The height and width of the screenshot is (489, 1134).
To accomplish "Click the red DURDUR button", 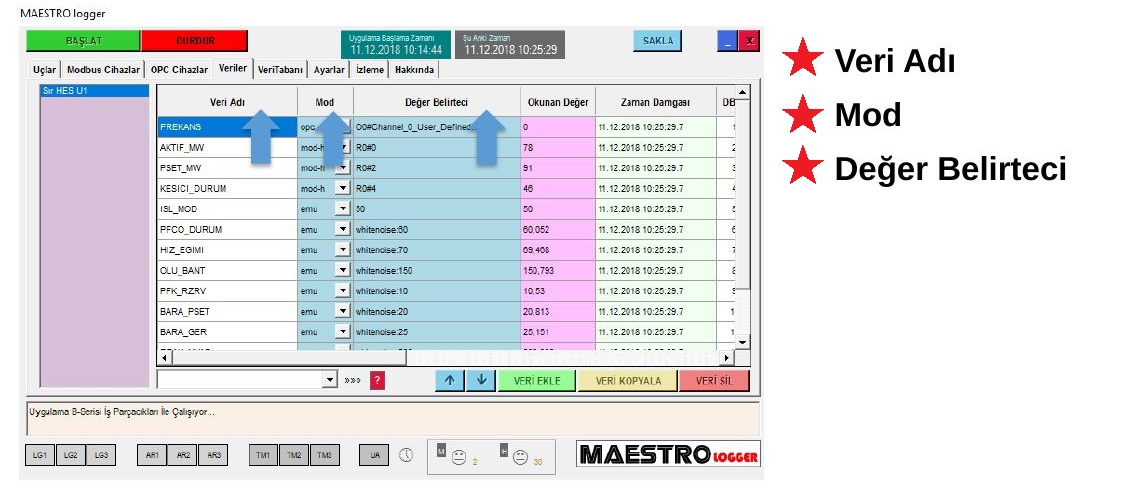I will point(195,41).
